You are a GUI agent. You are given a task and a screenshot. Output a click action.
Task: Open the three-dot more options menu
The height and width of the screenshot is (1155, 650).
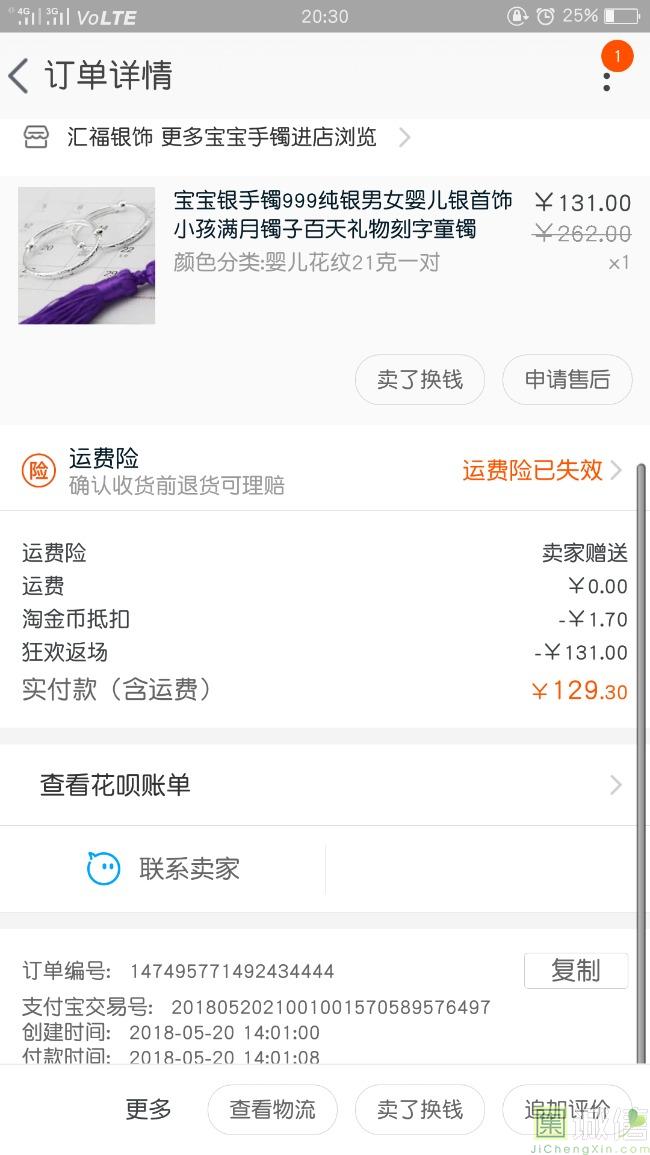pyautogui.click(x=606, y=80)
